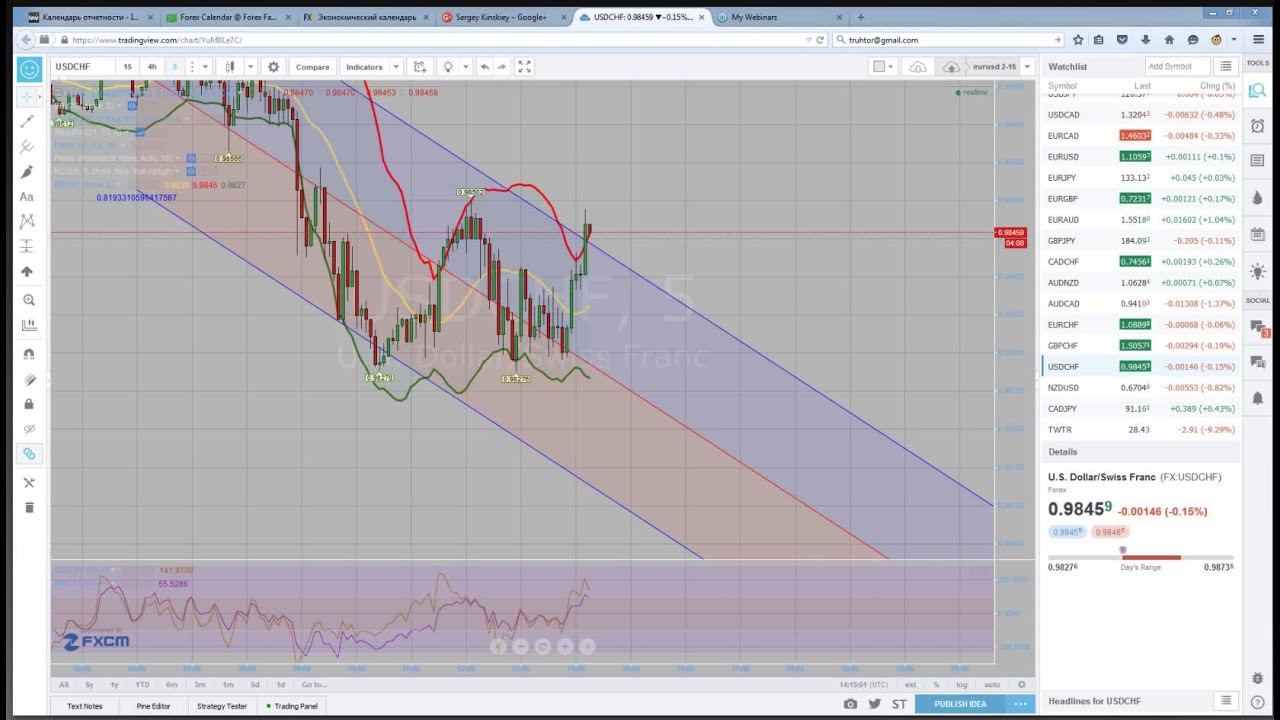This screenshot has height=720, width=1280.
Task: Open show object tree tool icon
Action: tap(28, 483)
